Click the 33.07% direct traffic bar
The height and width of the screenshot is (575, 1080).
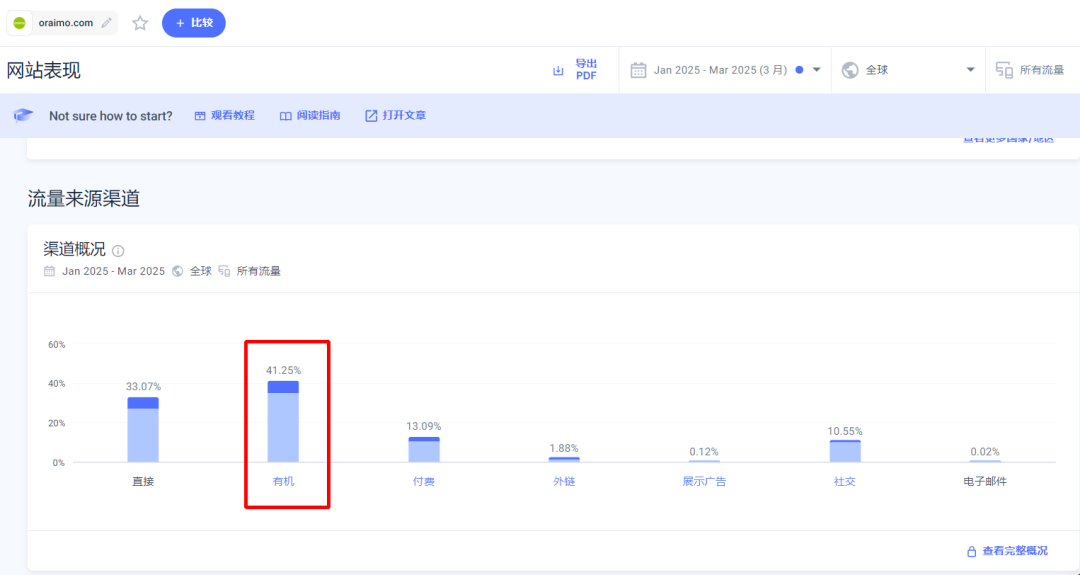[x=143, y=430]
